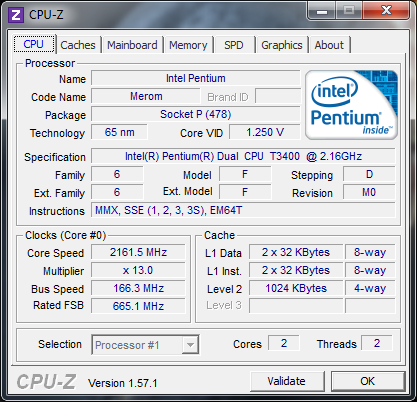Viewport: 417px width, 402px height.
Task: Select the Memory tab
Action: point(188,45)
